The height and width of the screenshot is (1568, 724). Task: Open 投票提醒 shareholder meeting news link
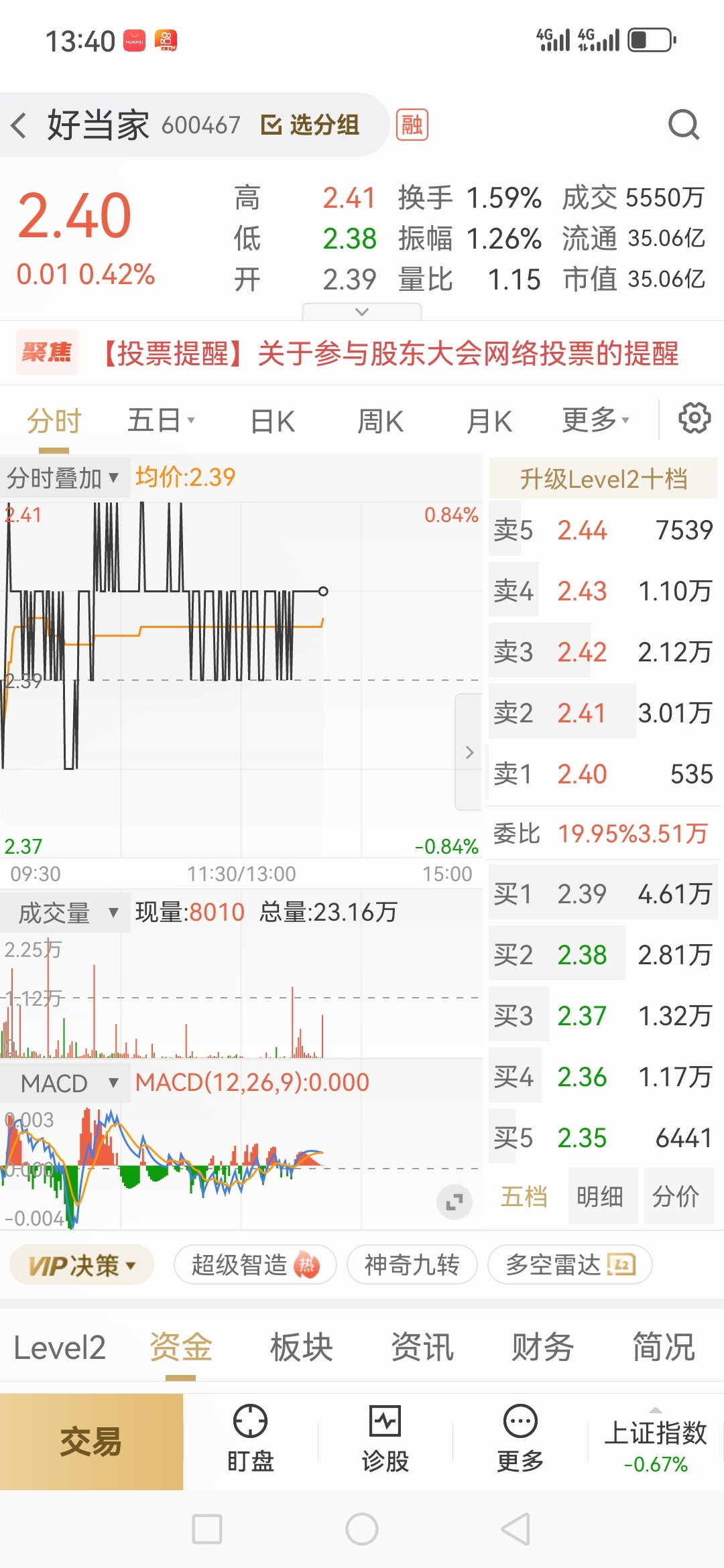coord(389,353)
